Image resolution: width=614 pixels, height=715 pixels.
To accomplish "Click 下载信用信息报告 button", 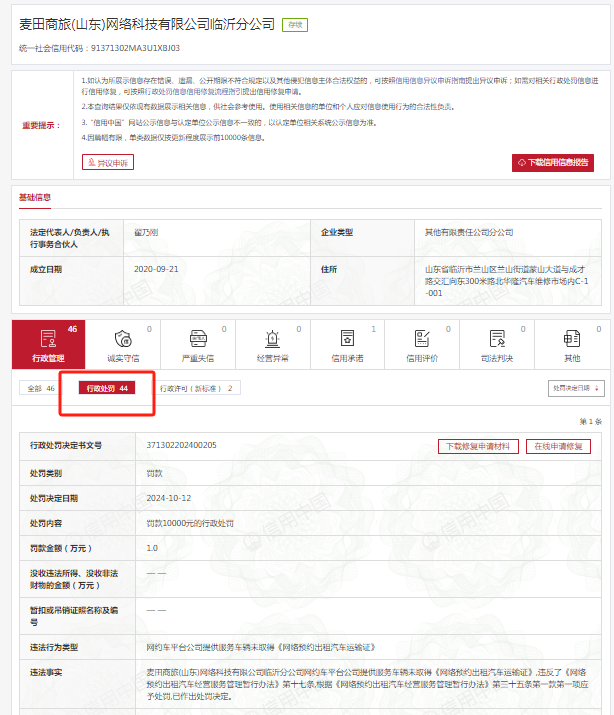I will click(553, 163).
